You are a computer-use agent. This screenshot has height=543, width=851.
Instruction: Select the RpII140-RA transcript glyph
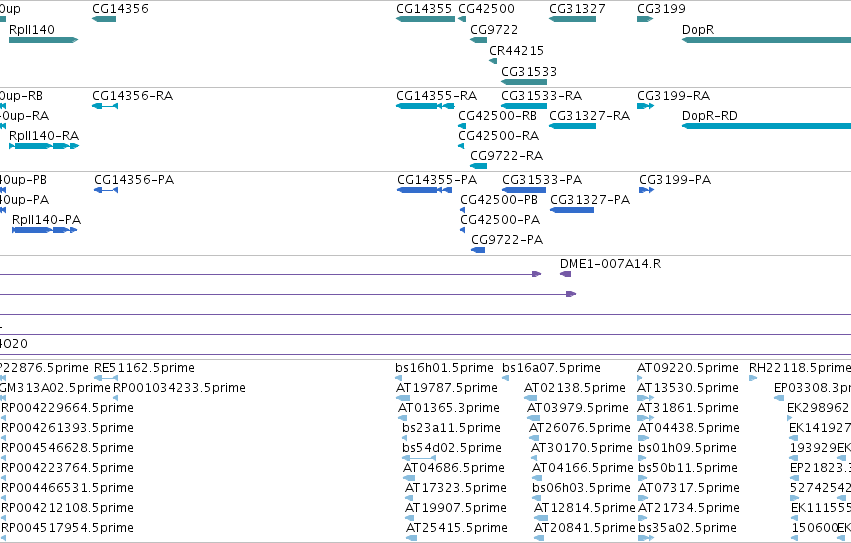(44, 146)
